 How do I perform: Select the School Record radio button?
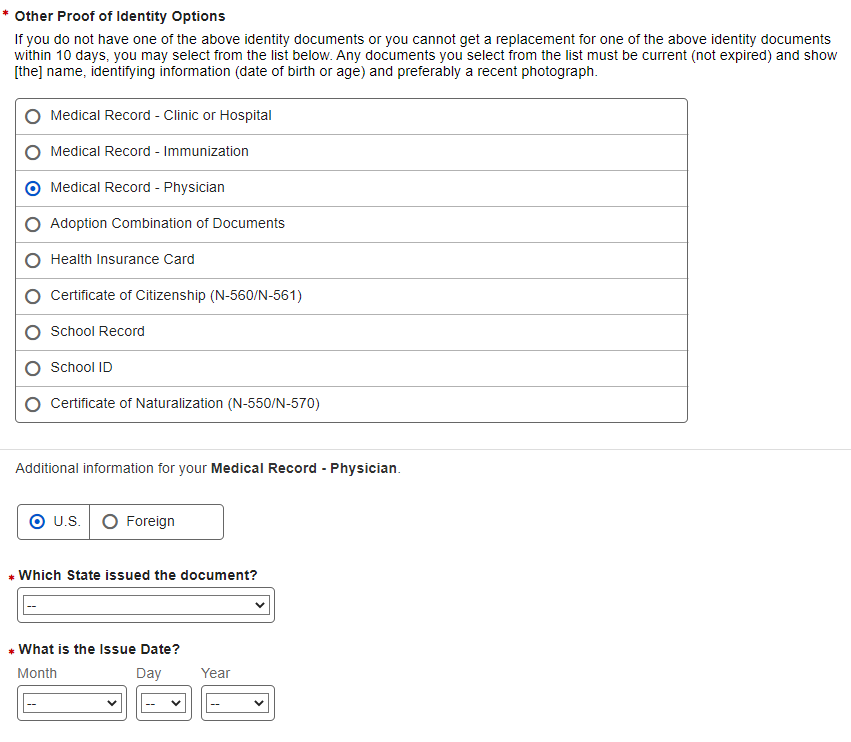coord(33,332)
